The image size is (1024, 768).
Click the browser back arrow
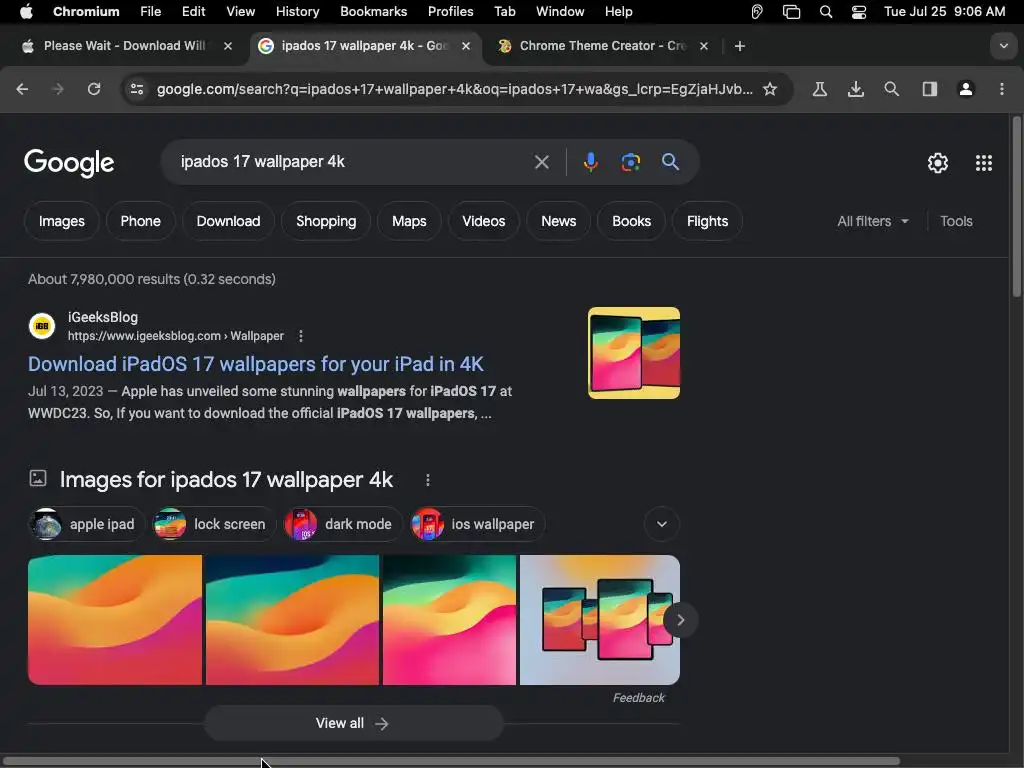pyautogui.click(x=22, y=89)
